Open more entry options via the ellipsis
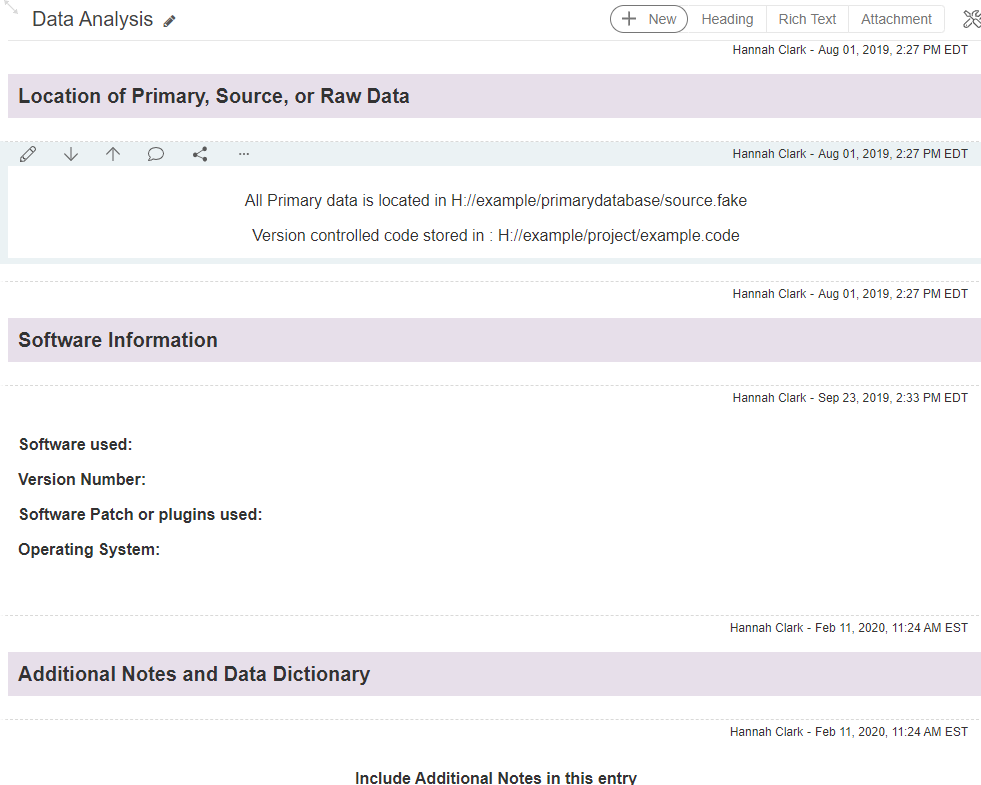This screenshot has width=981, height=785. (x=244, y=154)
